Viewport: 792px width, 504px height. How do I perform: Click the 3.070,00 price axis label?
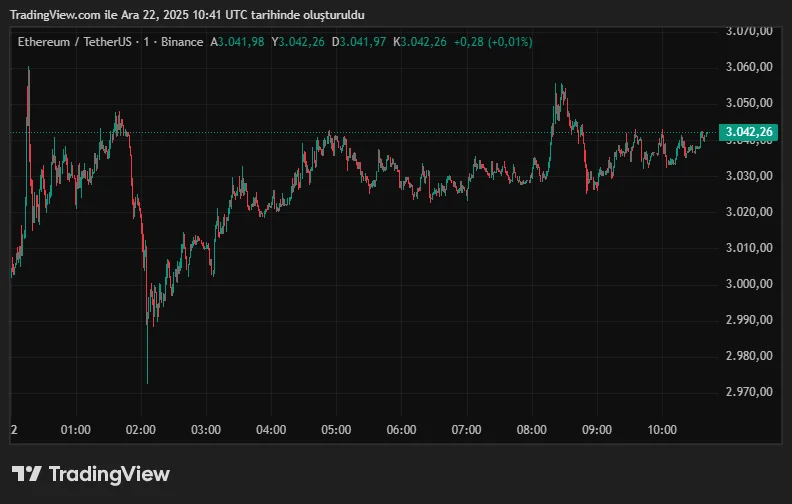click(749, 31)
